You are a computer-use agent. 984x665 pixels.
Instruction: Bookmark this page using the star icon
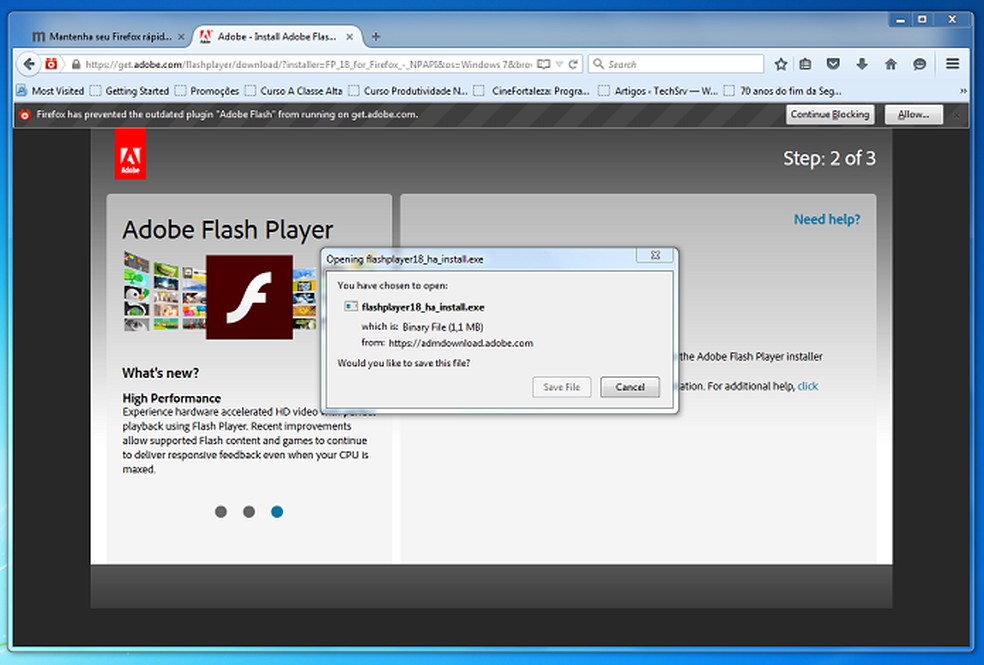point(781,63)
